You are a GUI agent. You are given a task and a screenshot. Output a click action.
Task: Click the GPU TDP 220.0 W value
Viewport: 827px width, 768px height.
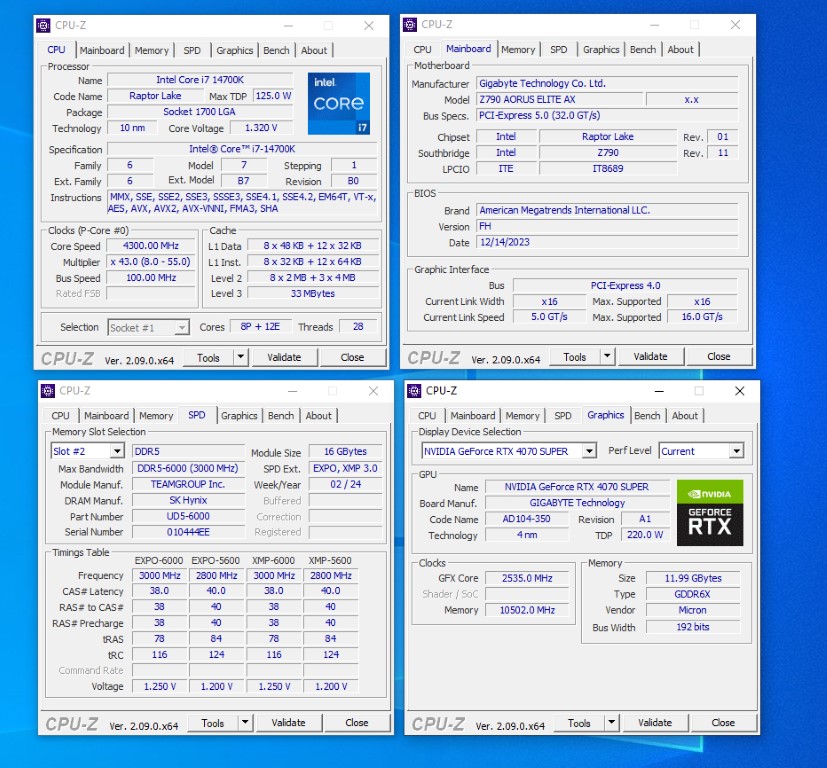[645, 535]
